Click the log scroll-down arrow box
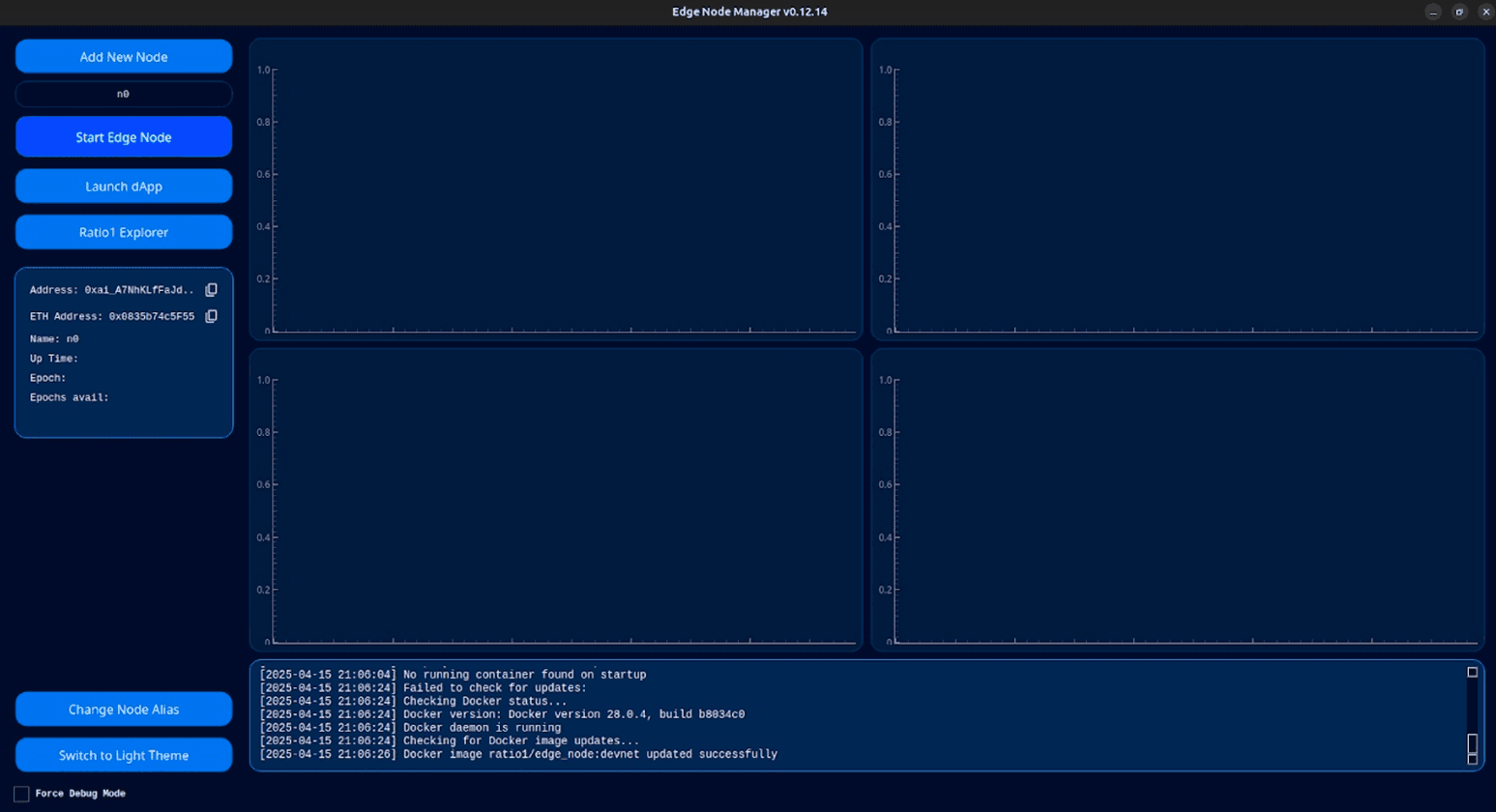 pos(1472,760)
